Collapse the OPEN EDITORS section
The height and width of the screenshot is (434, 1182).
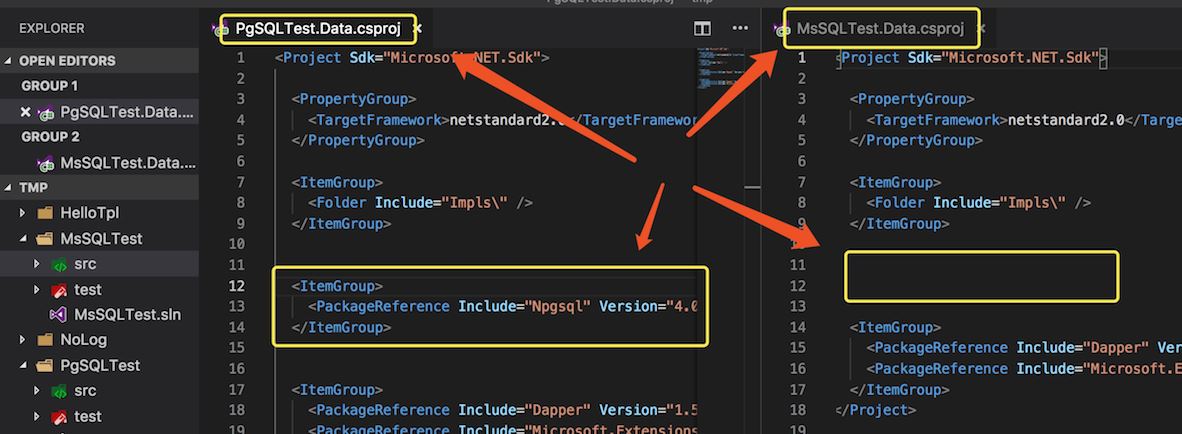pyautogui.click(x=9, y=61)
